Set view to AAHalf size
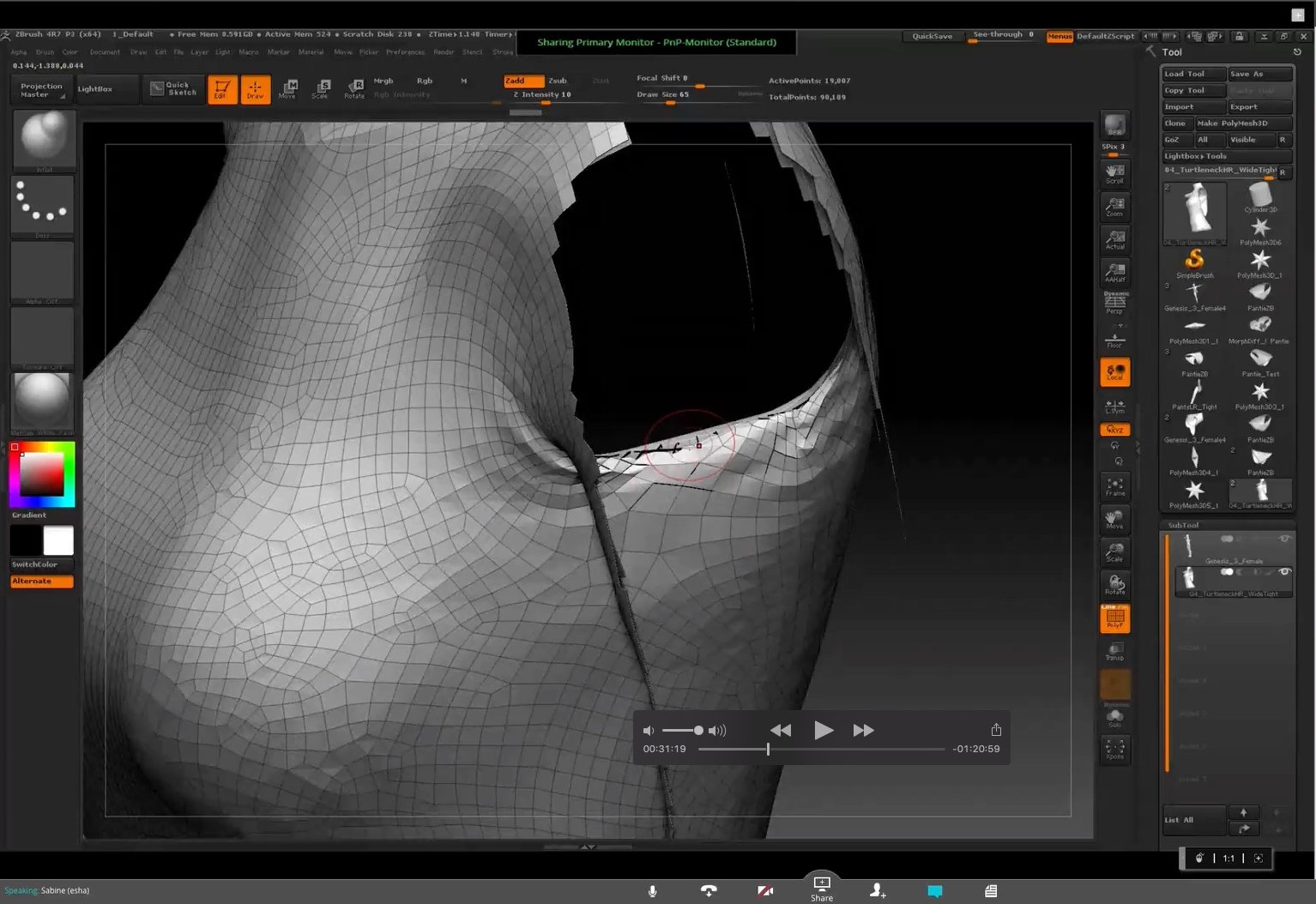Screen dimensions: 1316x904 (1114, 272)
